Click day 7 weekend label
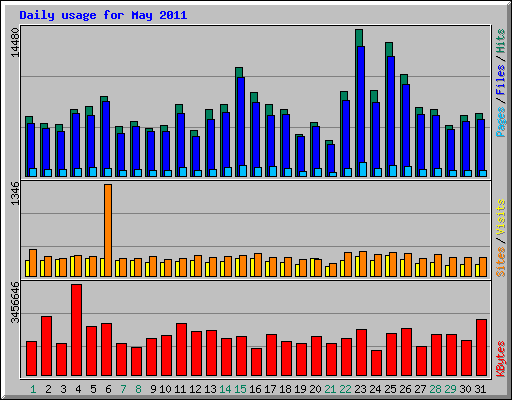The width and height of the screenshot is (512, 400). 123,389
